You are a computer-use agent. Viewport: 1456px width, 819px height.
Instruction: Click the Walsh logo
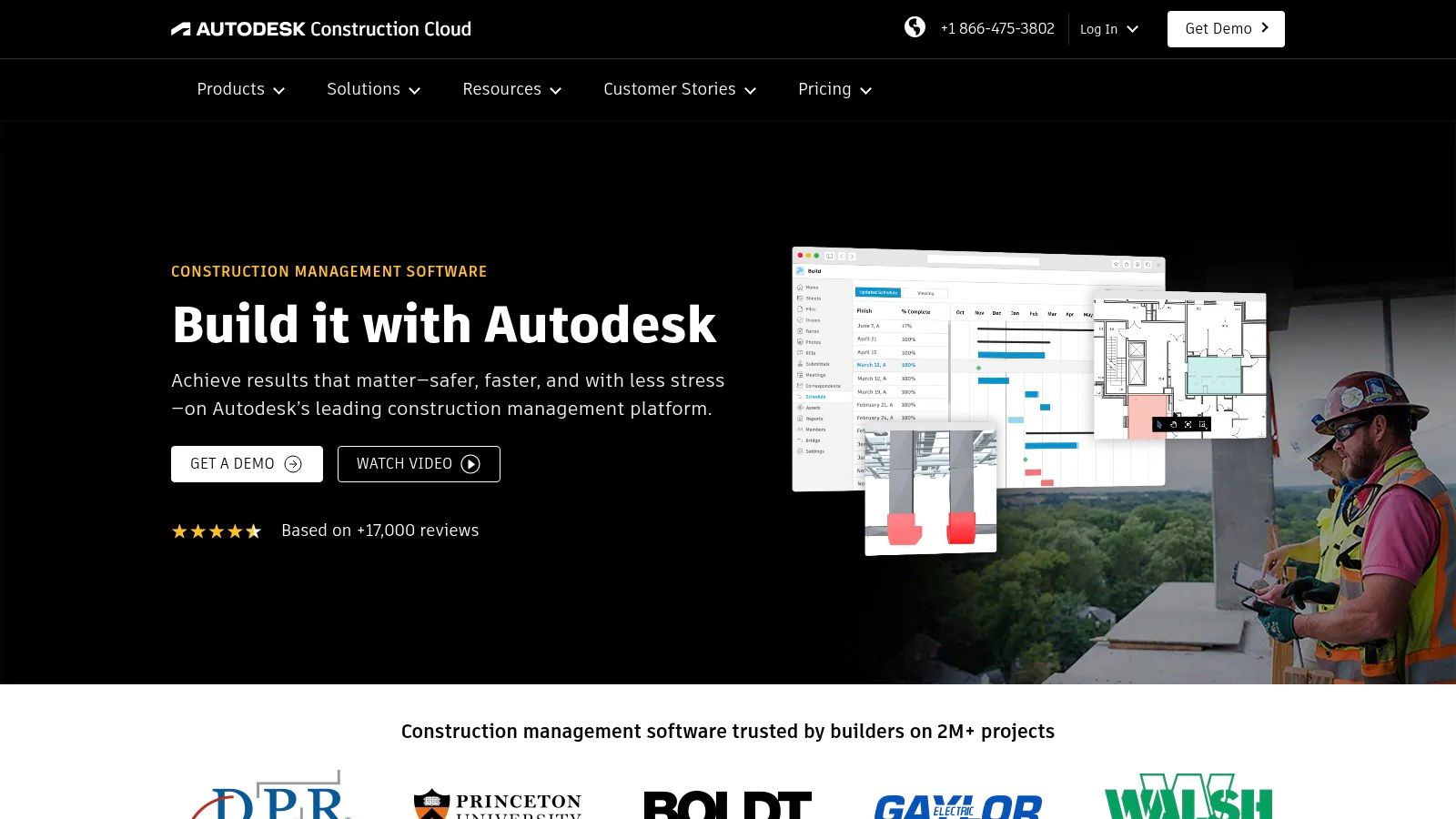click(x=1188, y=796)
